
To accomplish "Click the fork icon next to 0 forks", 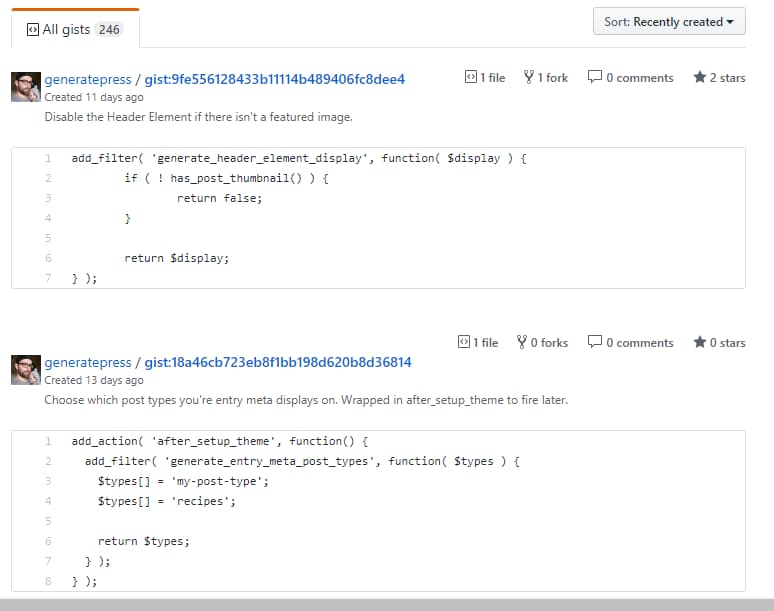I will pyautogui.click(x=522, y=342).
